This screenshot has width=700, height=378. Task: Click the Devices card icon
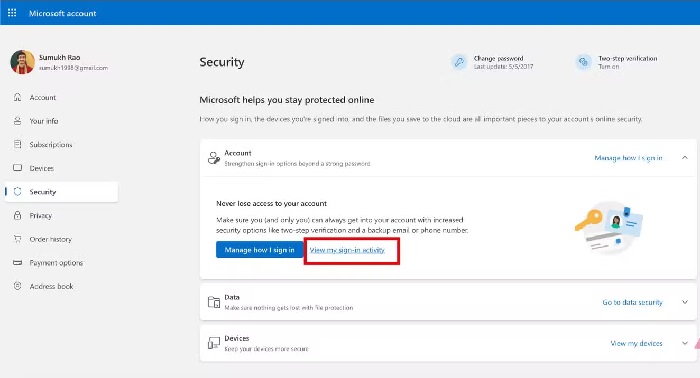(214, 343)
